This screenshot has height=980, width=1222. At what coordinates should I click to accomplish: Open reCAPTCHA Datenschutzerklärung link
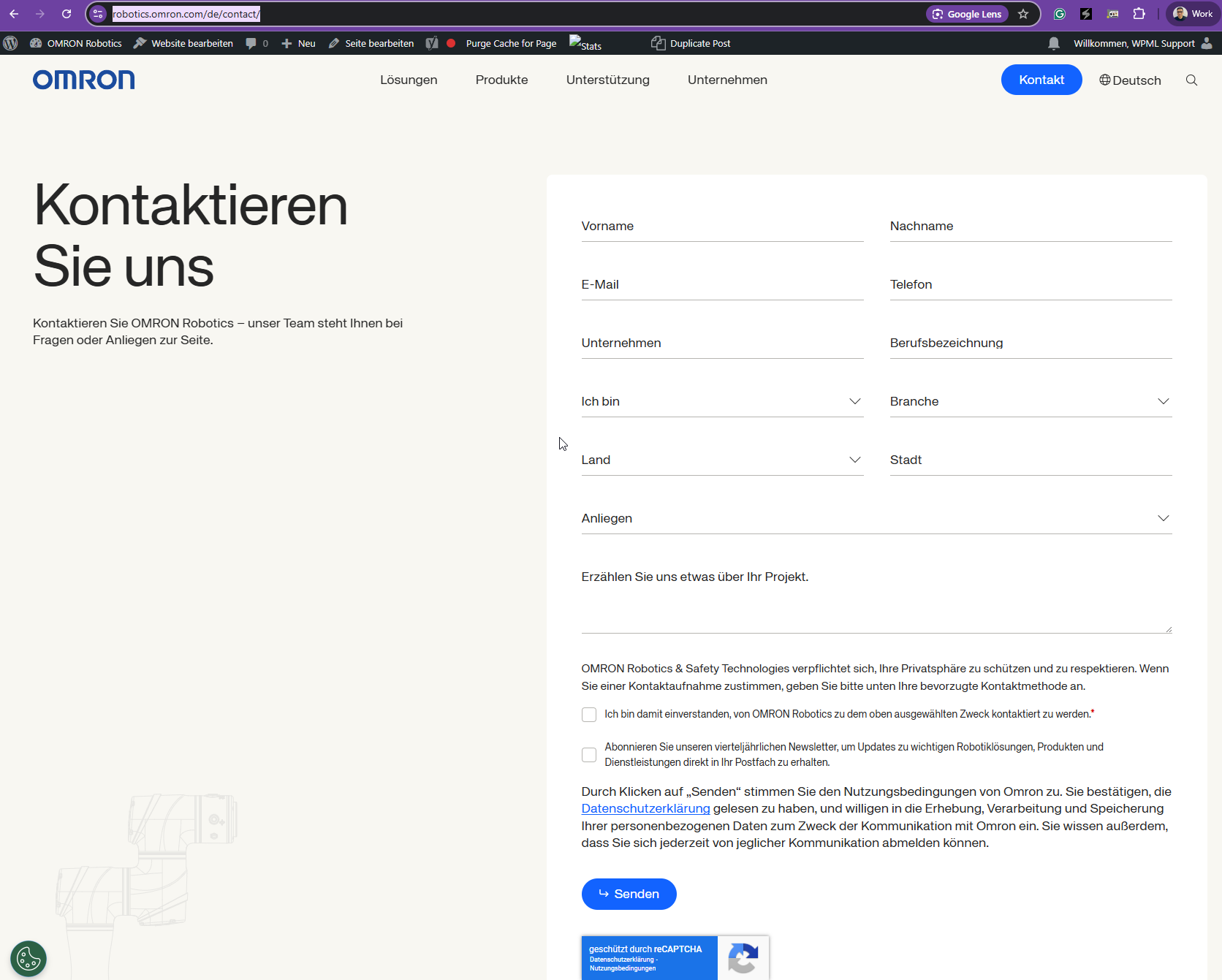[x=621, y=960]
